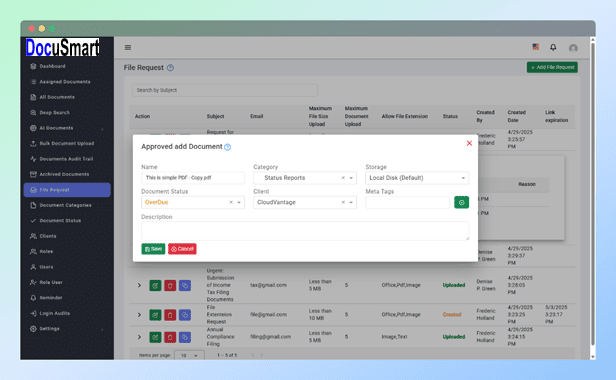Expand the Annual Compliance Filing row
The height and width of the screenshot is (380, 616).
139,337
